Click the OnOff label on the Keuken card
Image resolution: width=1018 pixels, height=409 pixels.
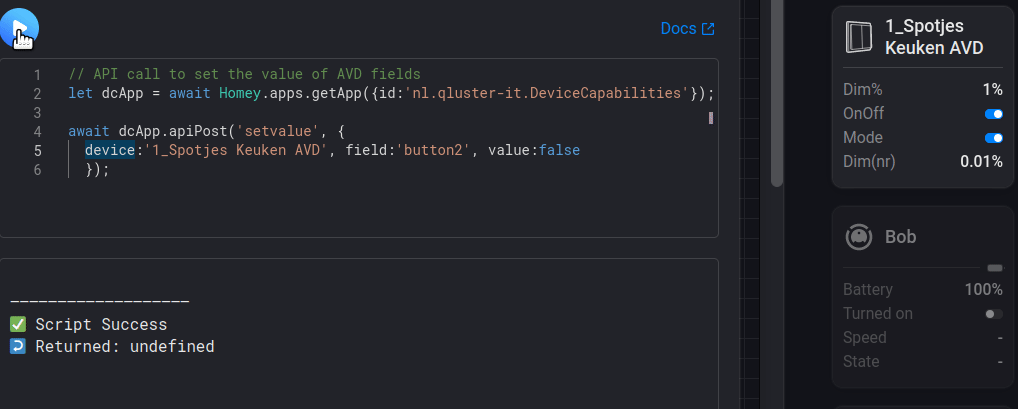(863, 114)
